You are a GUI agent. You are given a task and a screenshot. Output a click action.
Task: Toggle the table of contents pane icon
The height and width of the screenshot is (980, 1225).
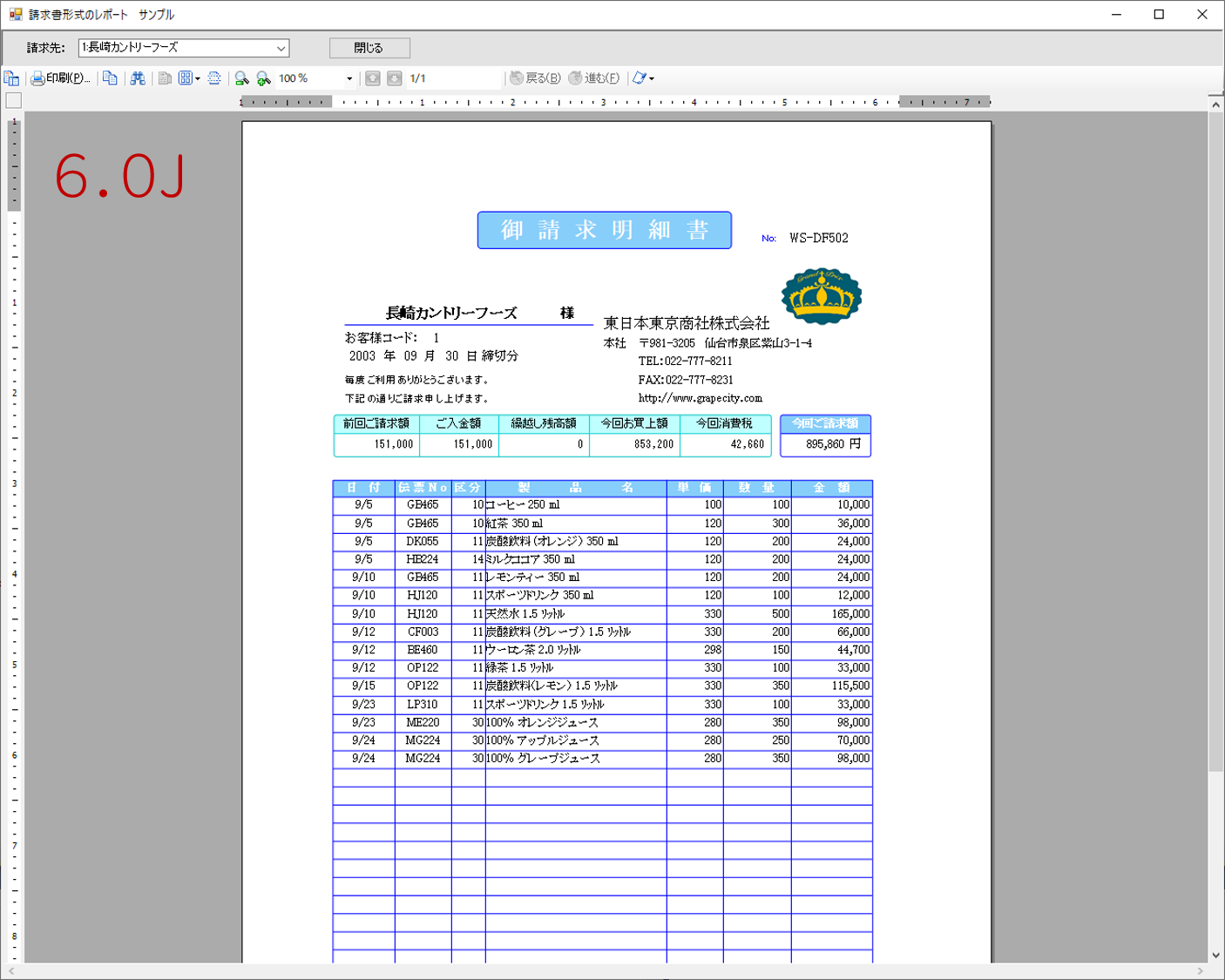pyautogui.click(x=11, y=78)
